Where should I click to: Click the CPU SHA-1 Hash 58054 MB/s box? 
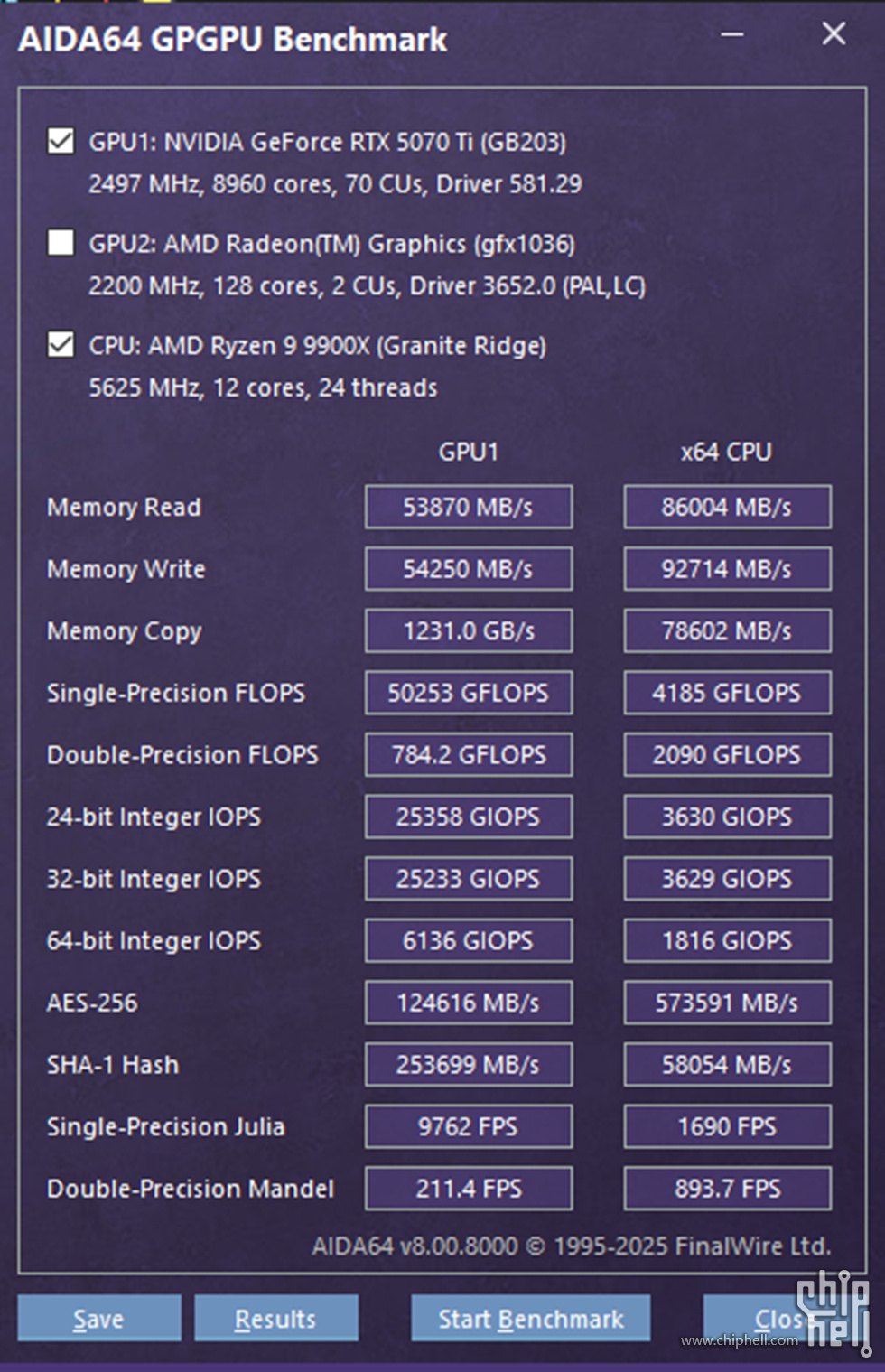(727, 1065)
